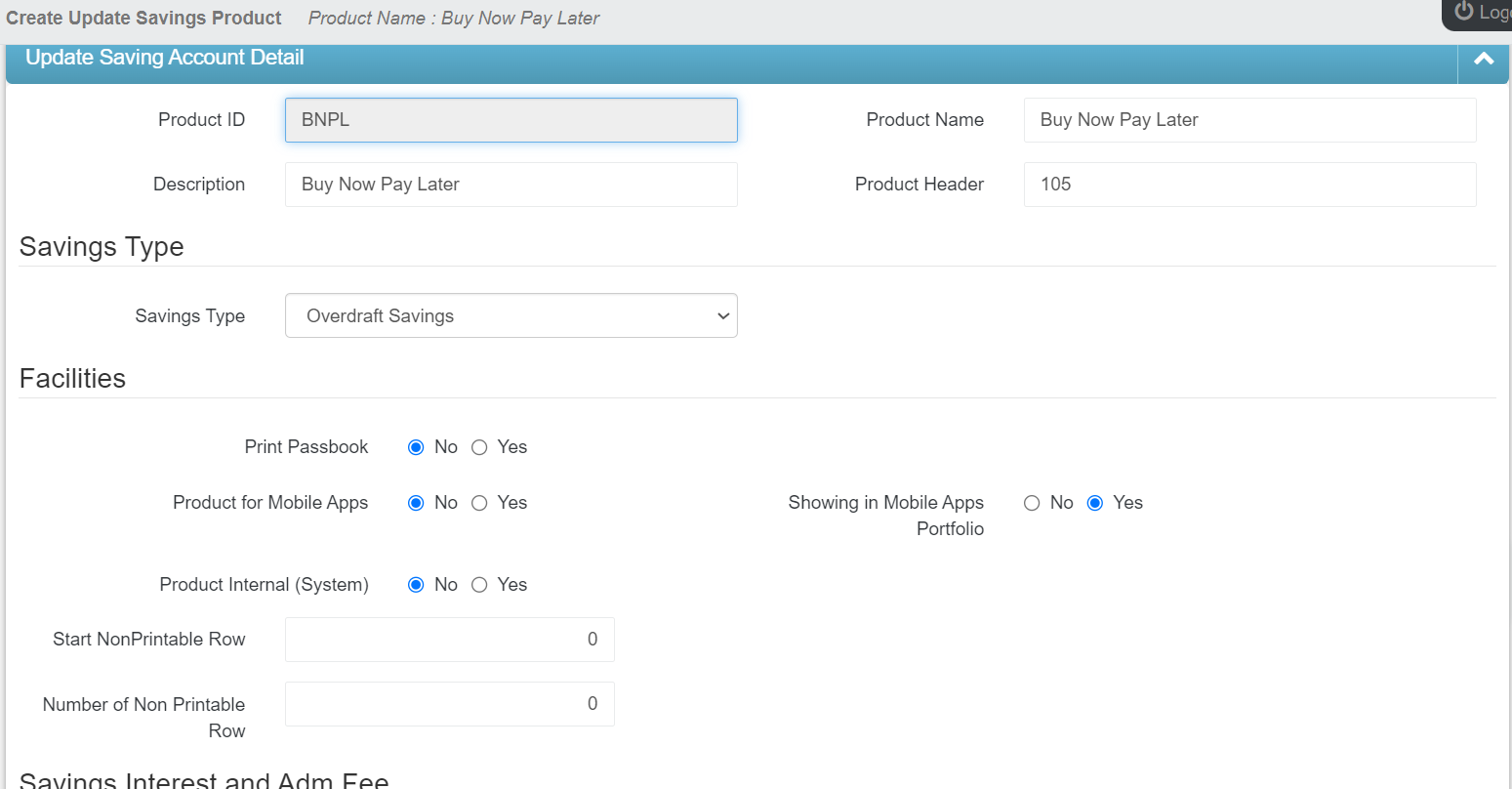Click into the Description text box
The height and width of the screenshot is (789, 1512).
511,185
